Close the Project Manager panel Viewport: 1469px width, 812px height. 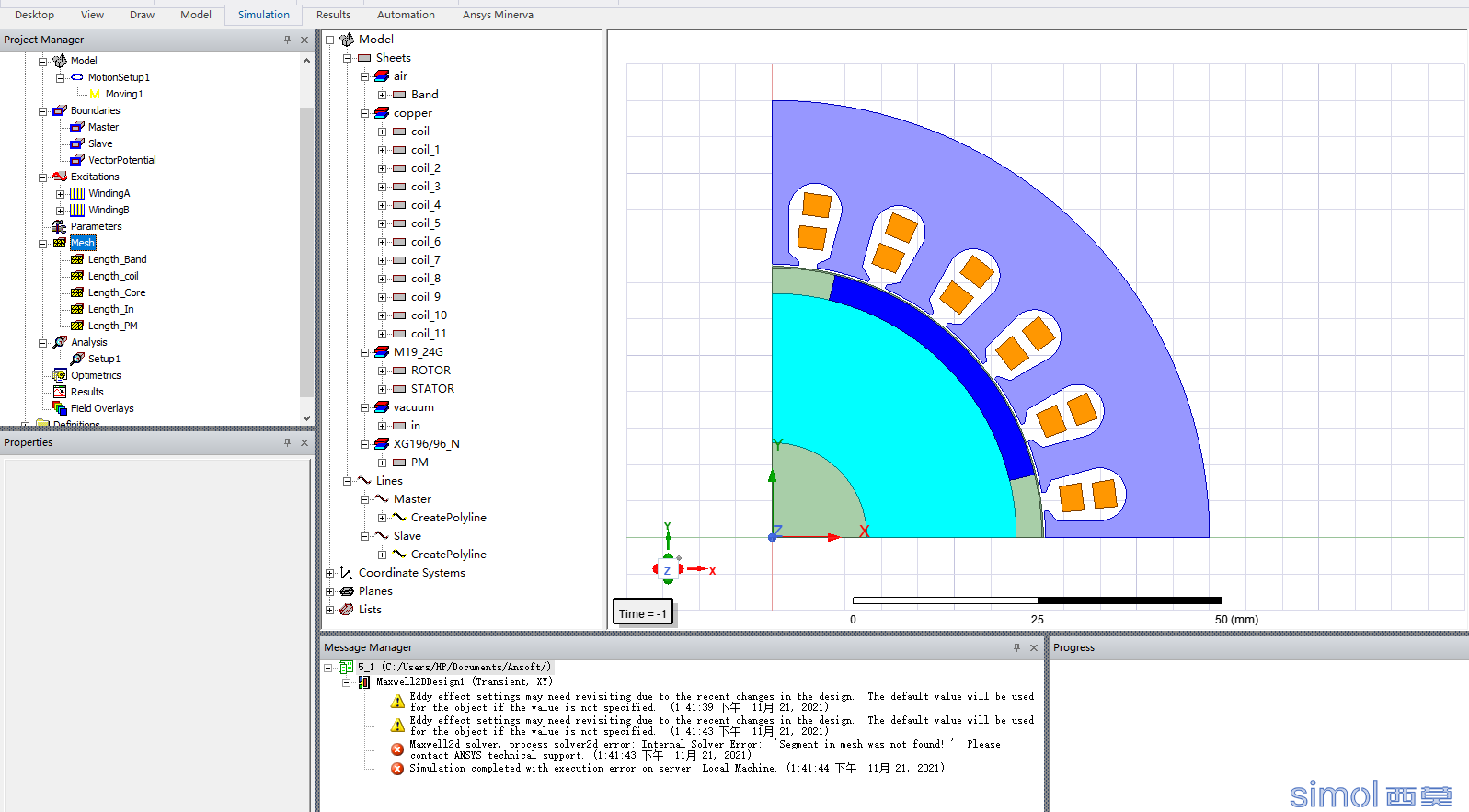click(304, 40)
